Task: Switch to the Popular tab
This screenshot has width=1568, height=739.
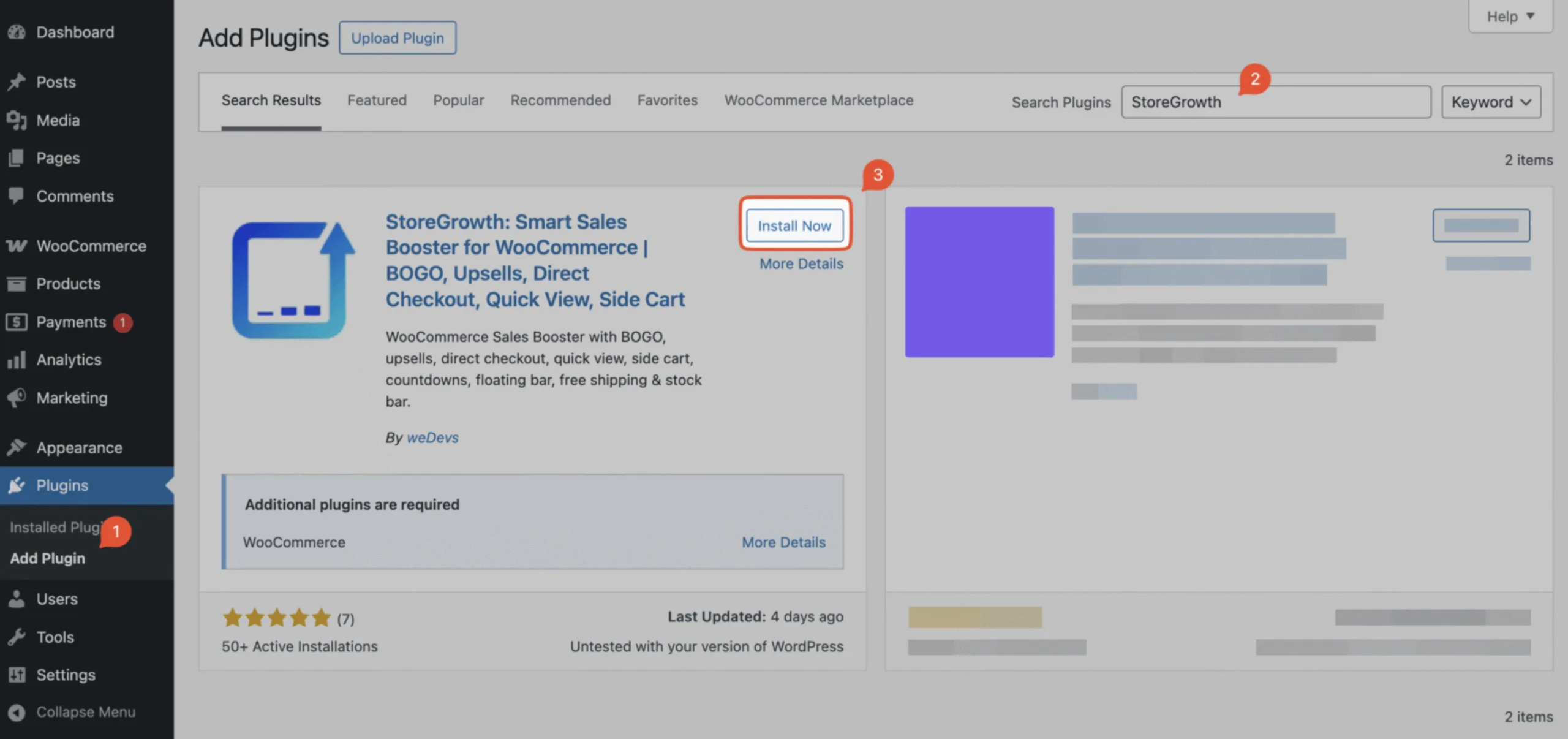Action: pos(459,100)
